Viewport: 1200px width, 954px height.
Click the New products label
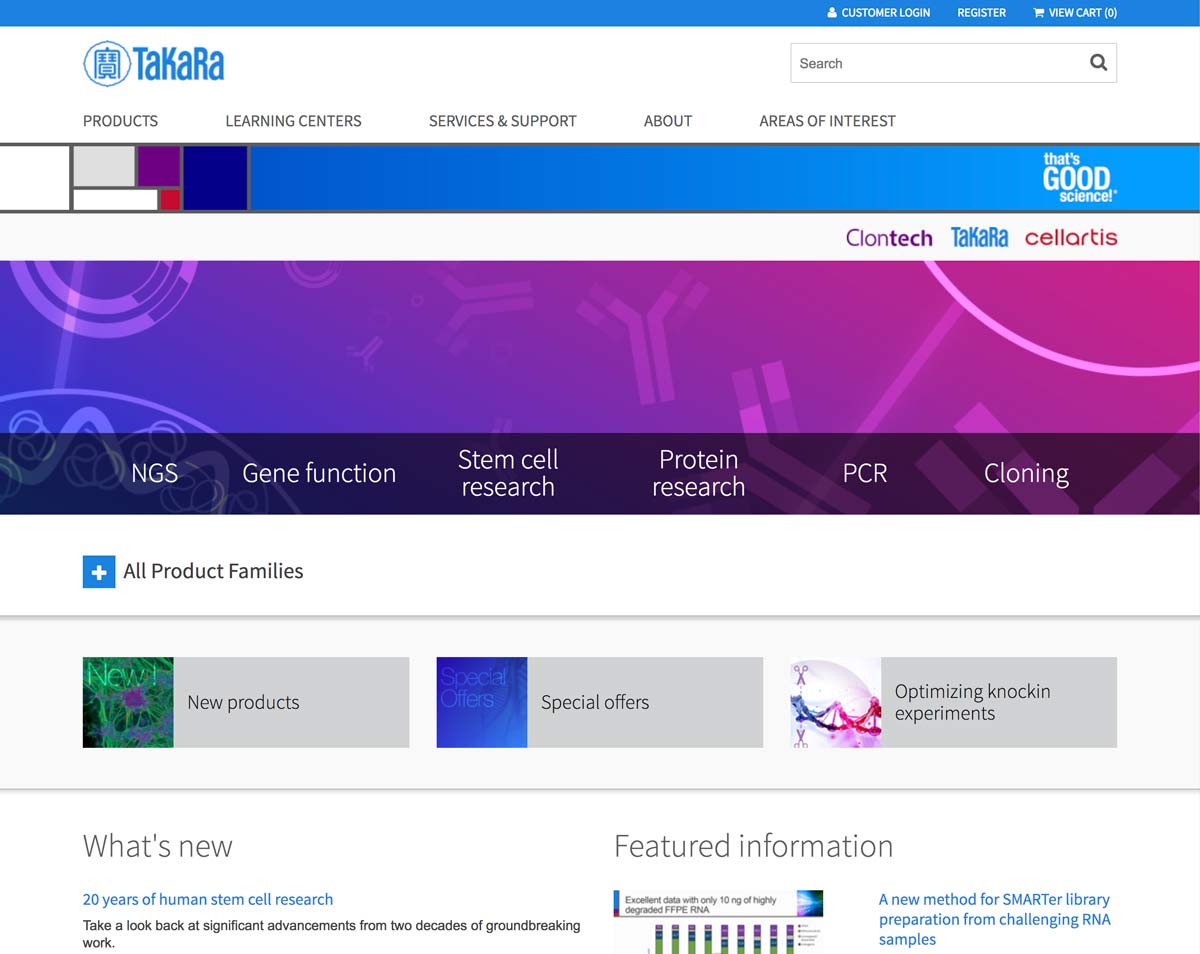tap(243, 702)
